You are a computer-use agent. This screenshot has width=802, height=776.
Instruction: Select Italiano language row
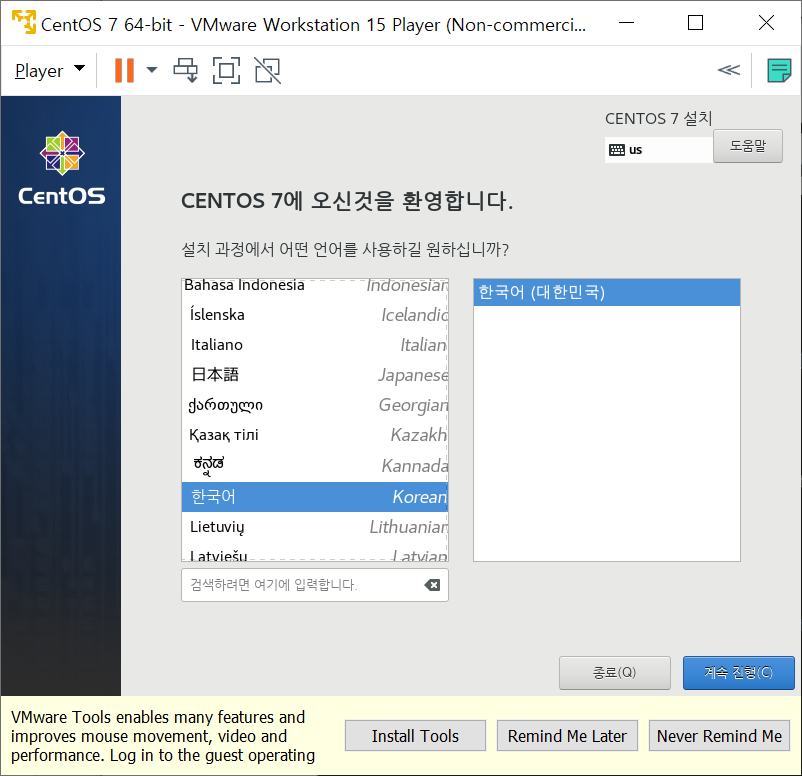pos(315,345)
